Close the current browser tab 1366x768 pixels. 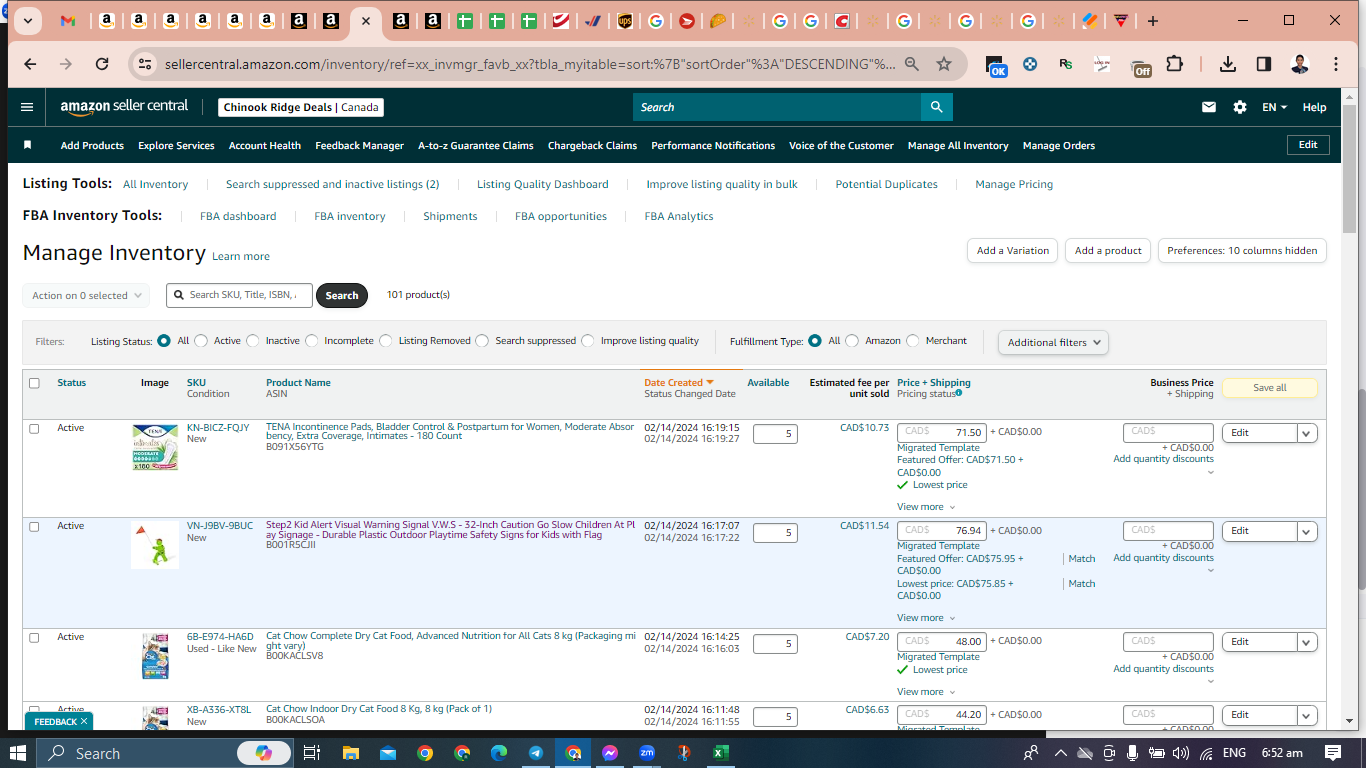tap(366, 21)
